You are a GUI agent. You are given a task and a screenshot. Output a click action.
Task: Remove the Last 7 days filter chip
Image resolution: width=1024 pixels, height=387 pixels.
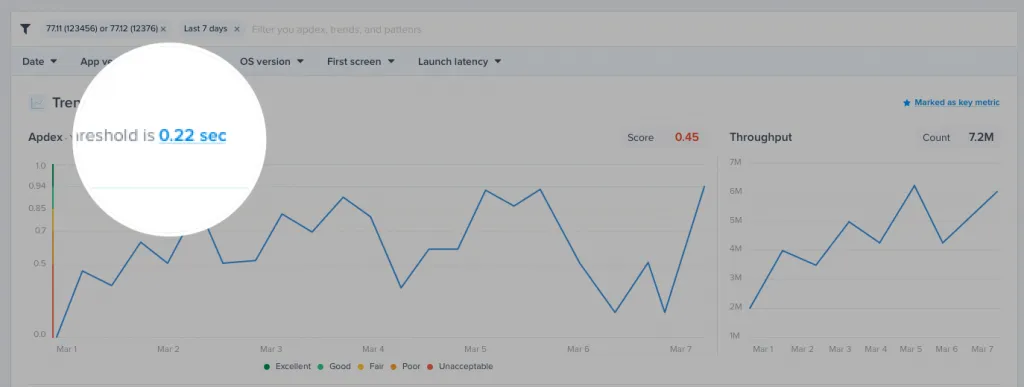click(236, 29)
